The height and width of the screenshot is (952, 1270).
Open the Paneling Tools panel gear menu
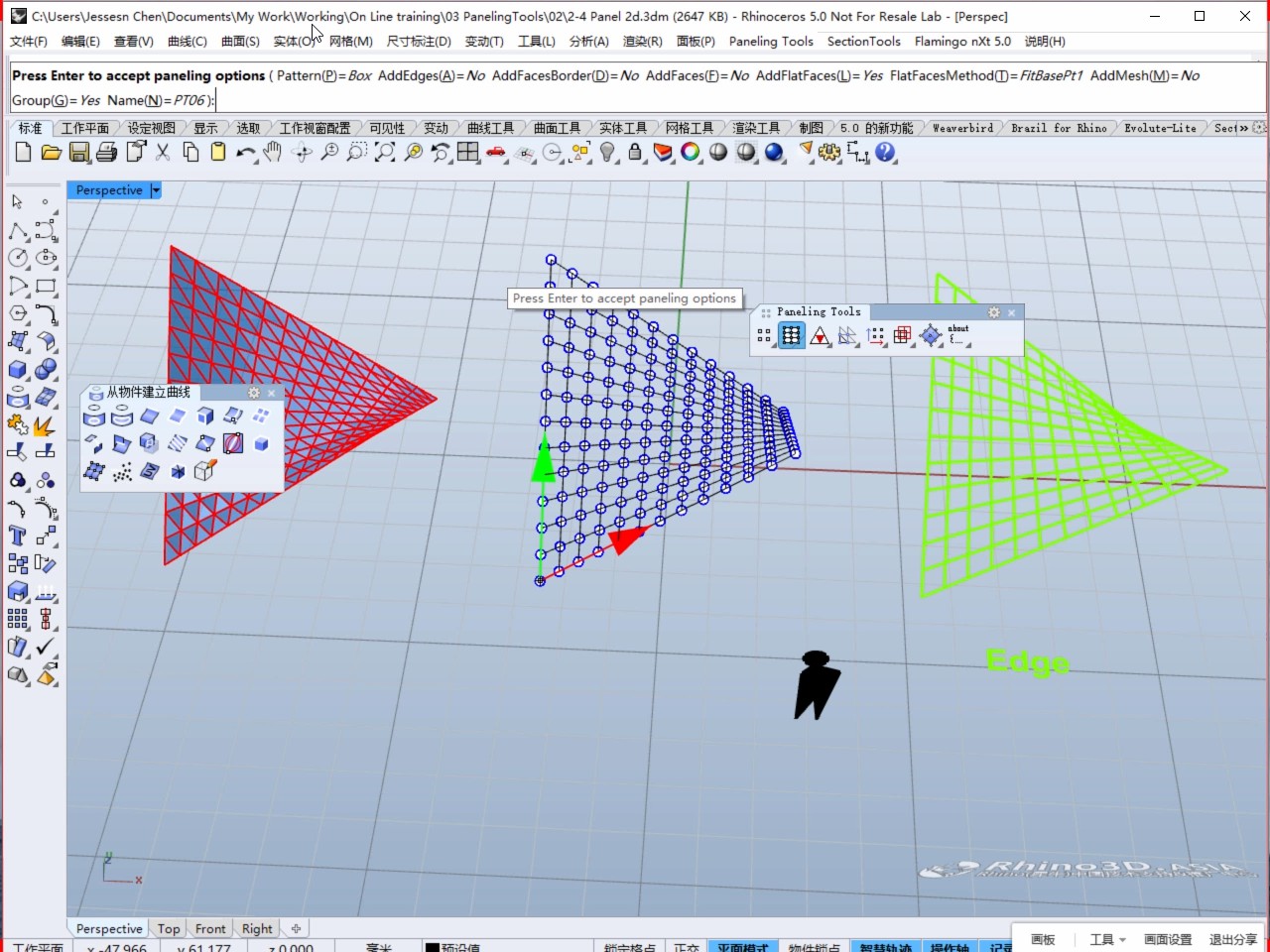coord(994,312)
